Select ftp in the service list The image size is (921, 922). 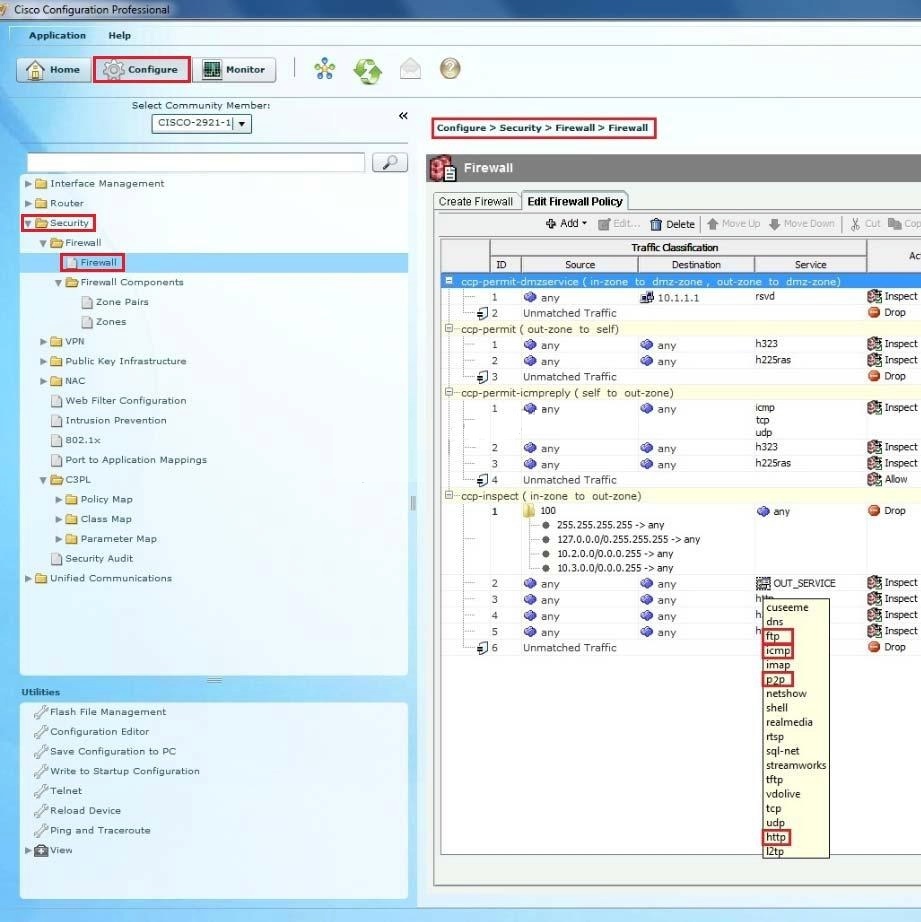pos(777,636)
